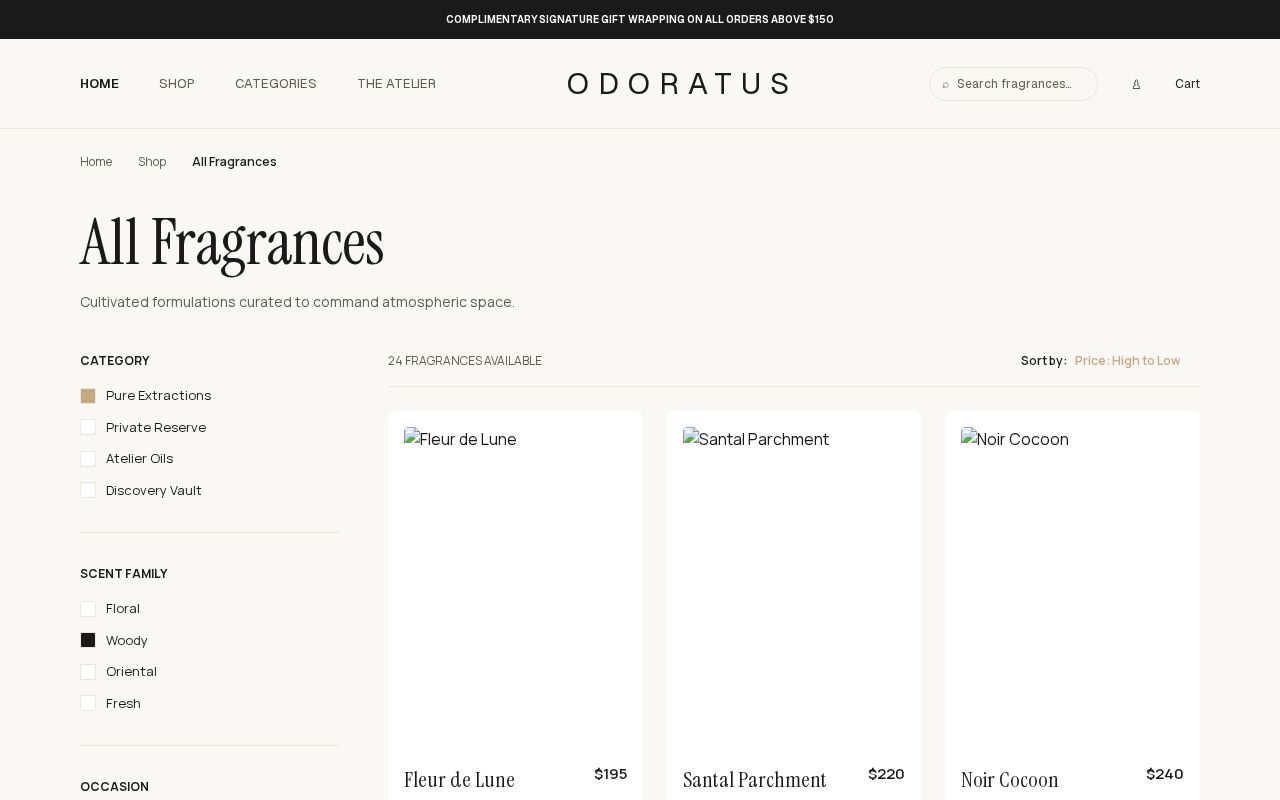Screen dimensions: 1280x800
Task: Click the Noir Cocoon product title
Action: (1010, 780)
